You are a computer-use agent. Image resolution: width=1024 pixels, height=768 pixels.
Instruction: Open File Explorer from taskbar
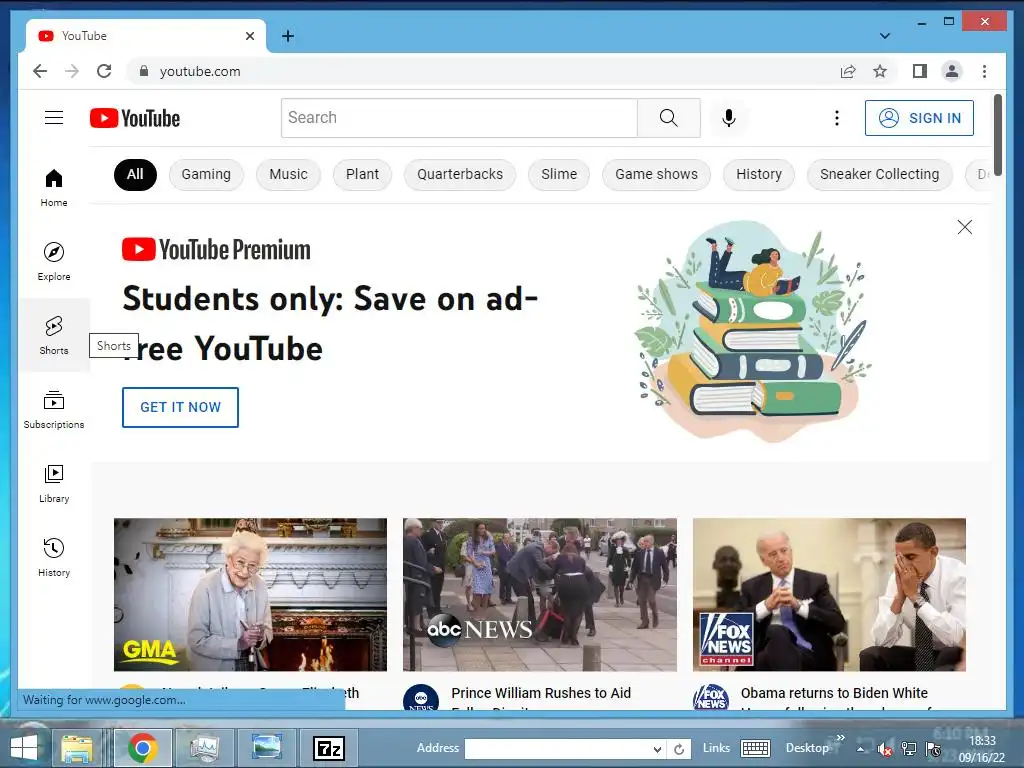77,748
